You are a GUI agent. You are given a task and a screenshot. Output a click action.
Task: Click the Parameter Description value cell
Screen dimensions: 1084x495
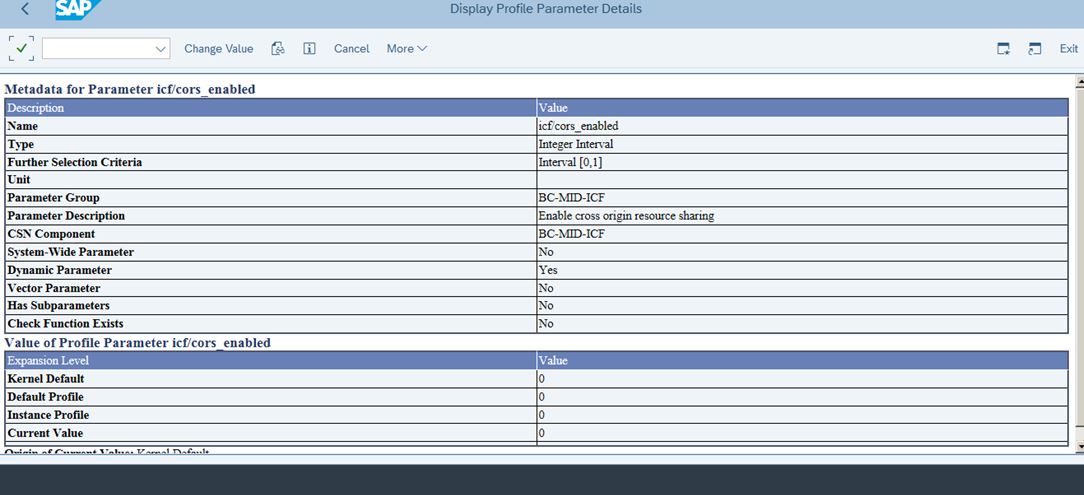(x=626, y=216)
